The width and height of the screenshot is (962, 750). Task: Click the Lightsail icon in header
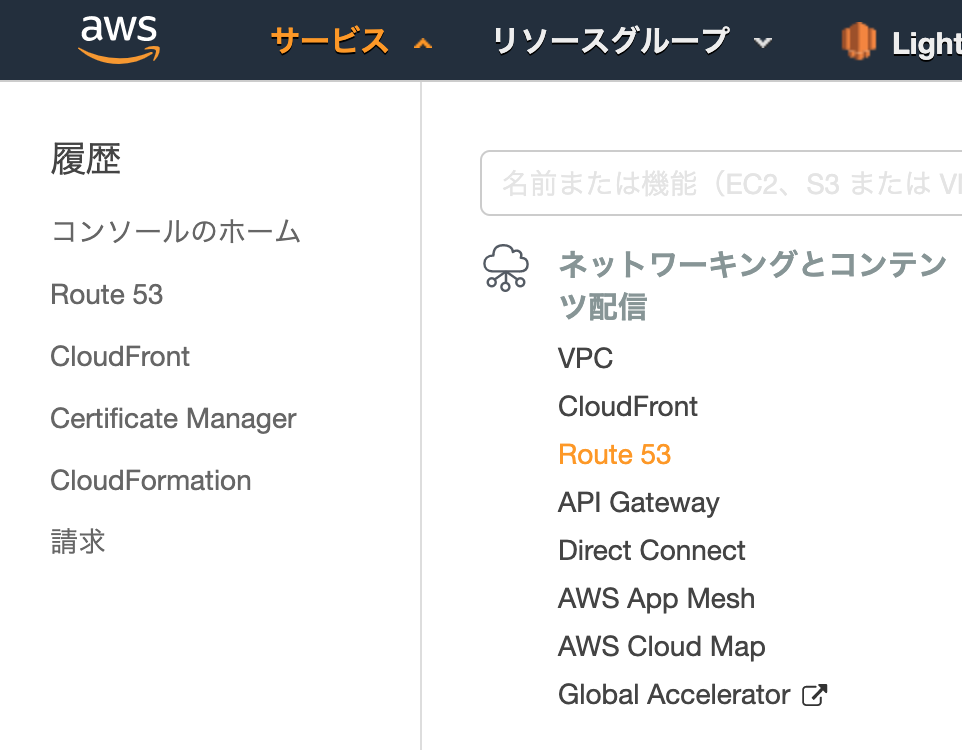pyautogui.click(x=859, y=41)
